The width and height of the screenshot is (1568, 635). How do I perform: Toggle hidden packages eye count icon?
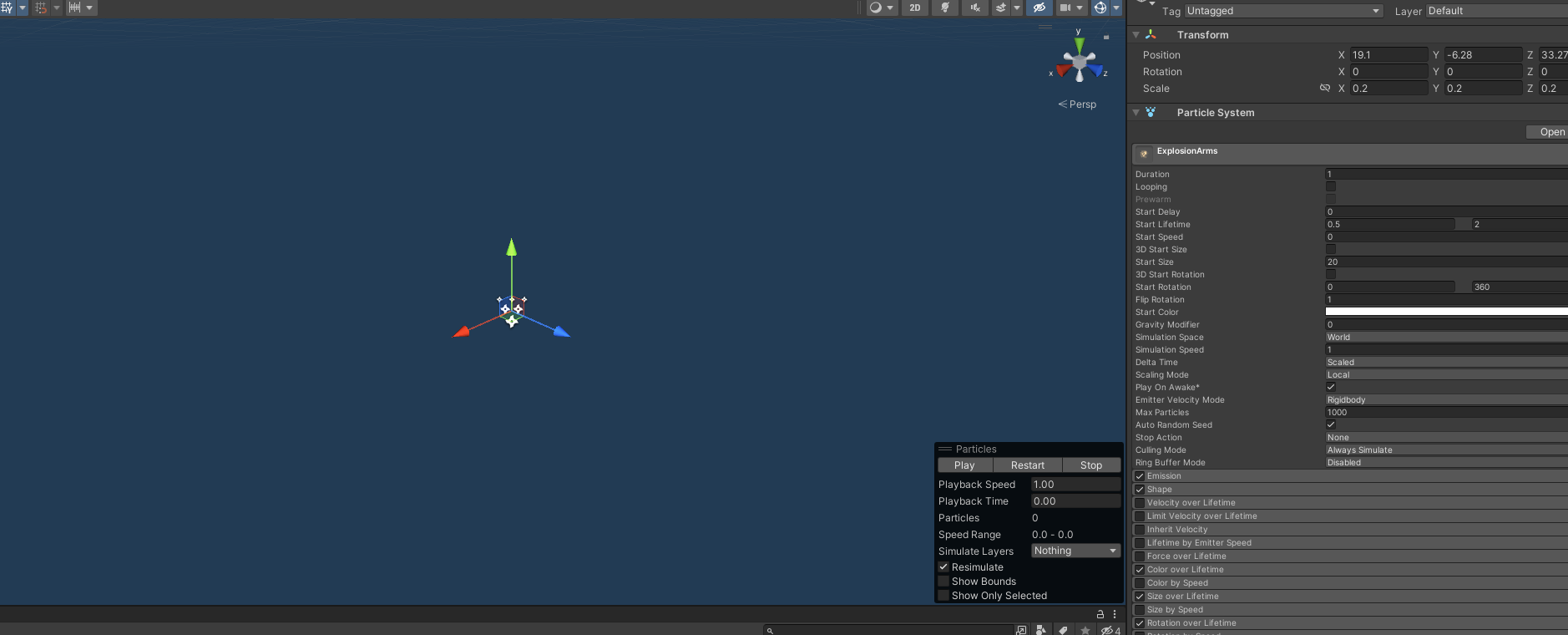click(1110, 630)
